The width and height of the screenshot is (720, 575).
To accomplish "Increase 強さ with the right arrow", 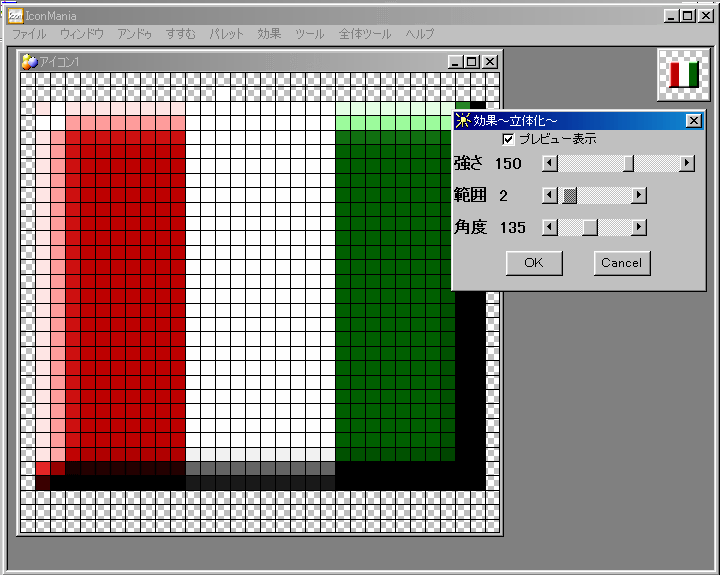I will pos(687,163).
